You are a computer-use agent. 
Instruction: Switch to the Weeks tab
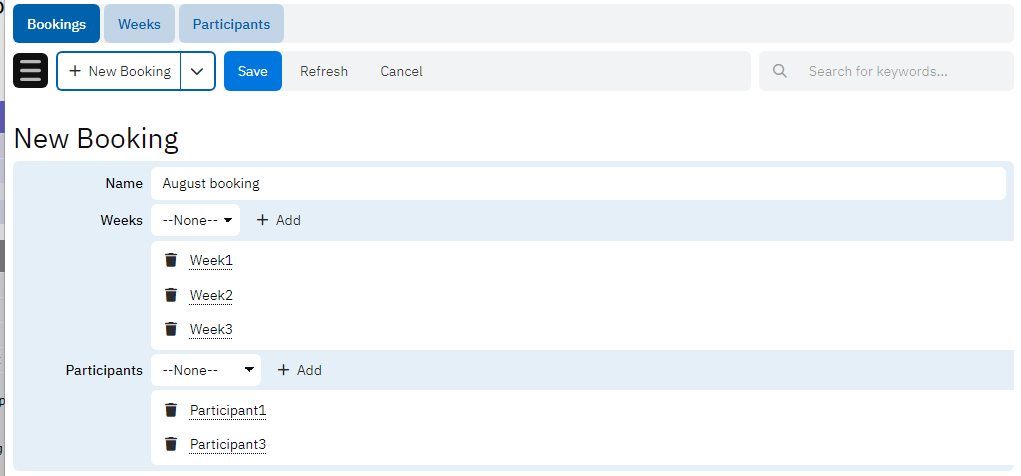pos(139,24)
